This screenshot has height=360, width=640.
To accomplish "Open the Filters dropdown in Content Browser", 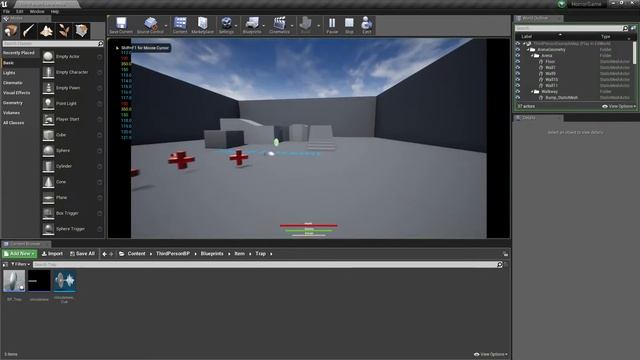I will point(20,264).
